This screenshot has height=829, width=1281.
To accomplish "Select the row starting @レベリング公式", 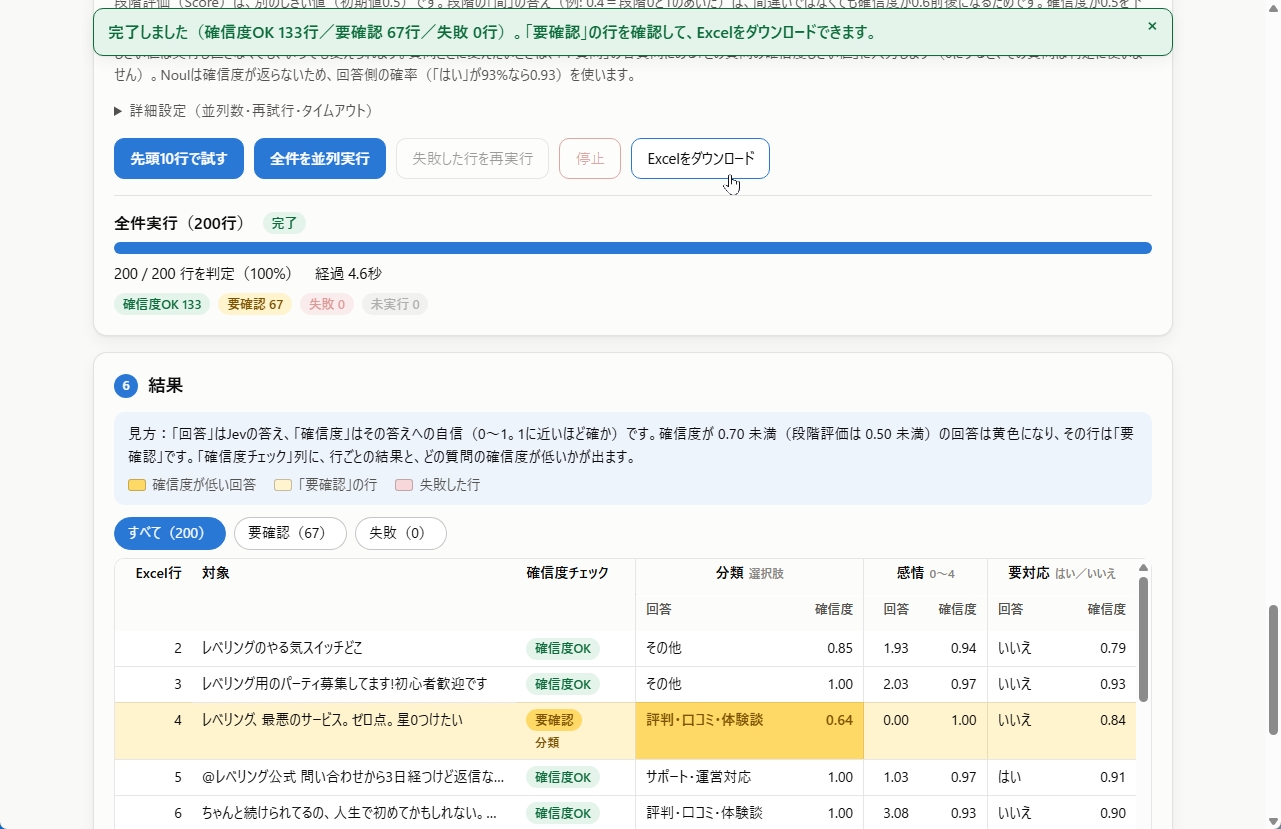I will point(625,777).
